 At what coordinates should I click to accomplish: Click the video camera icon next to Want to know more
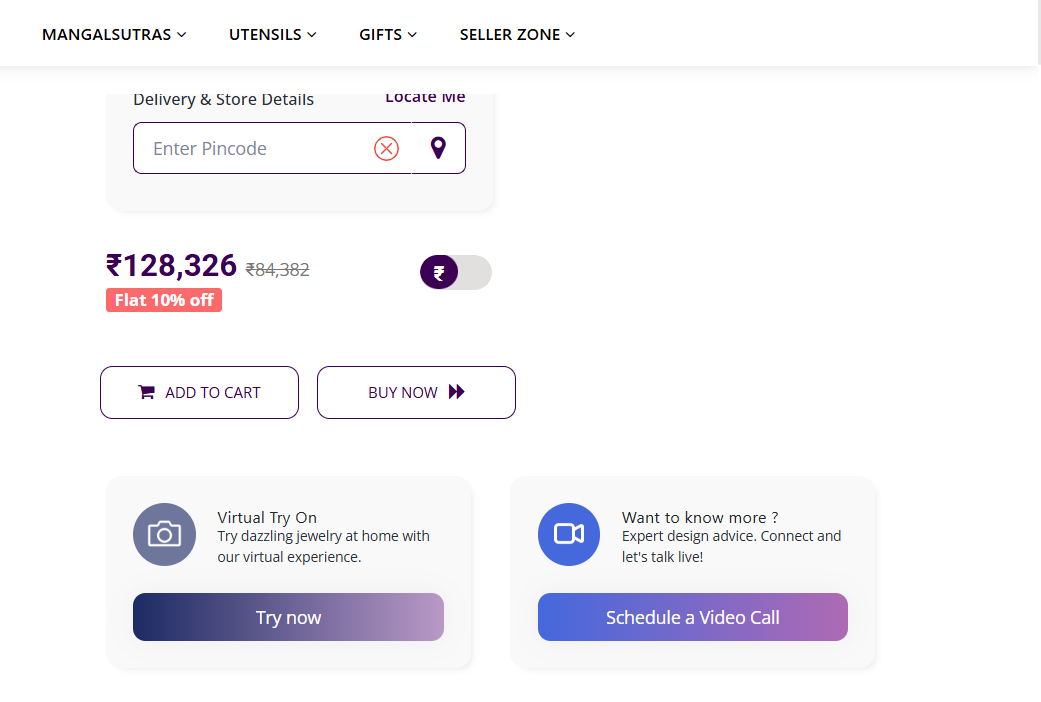(x=568, y=534)
